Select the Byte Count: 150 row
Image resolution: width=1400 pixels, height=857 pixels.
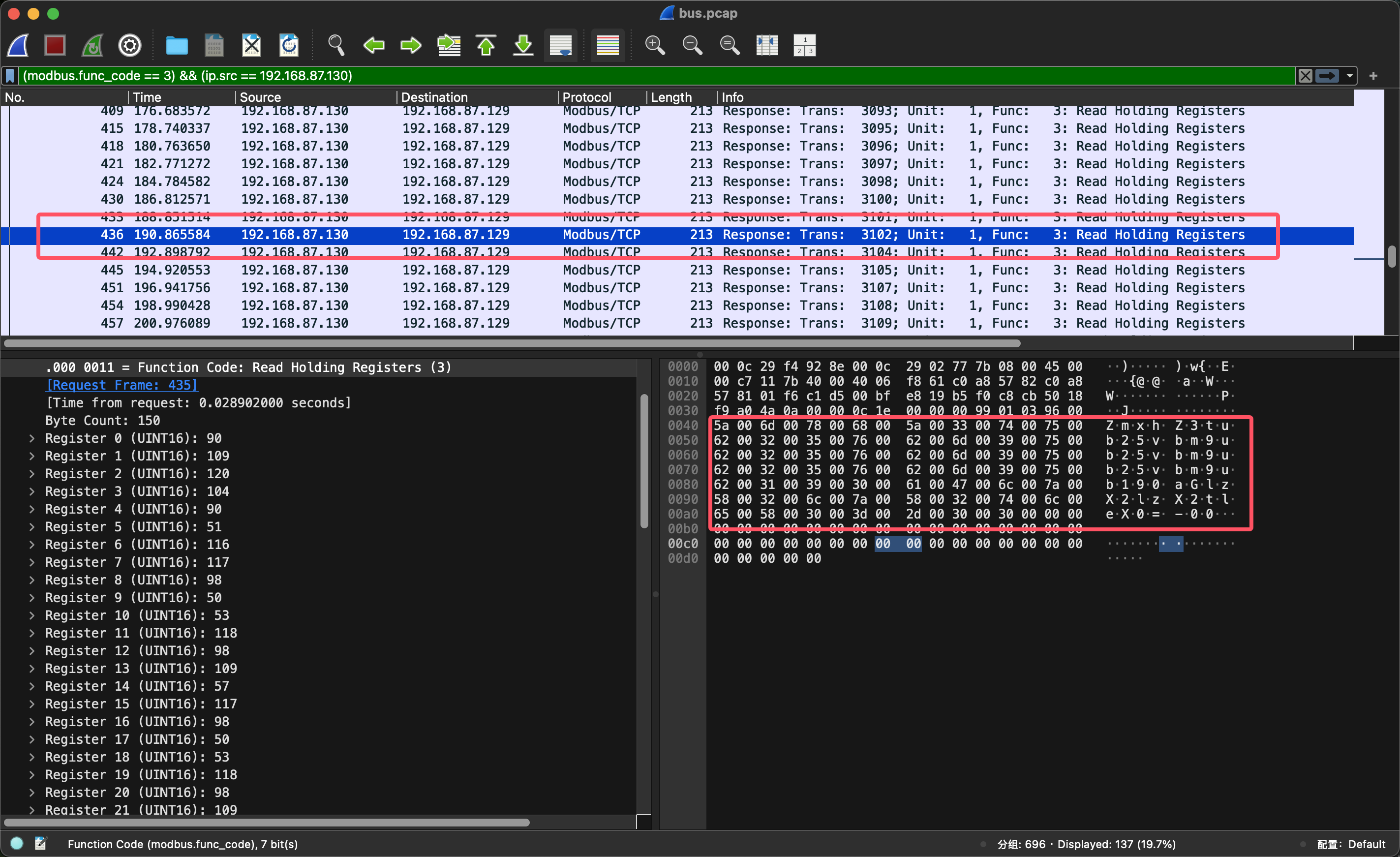coord(318,421)
